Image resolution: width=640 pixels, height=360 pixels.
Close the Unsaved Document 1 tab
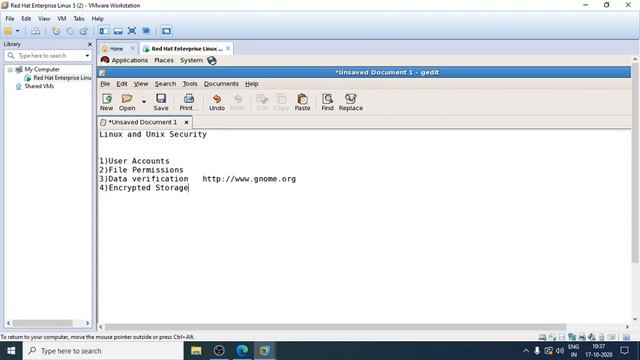(186, 122)
